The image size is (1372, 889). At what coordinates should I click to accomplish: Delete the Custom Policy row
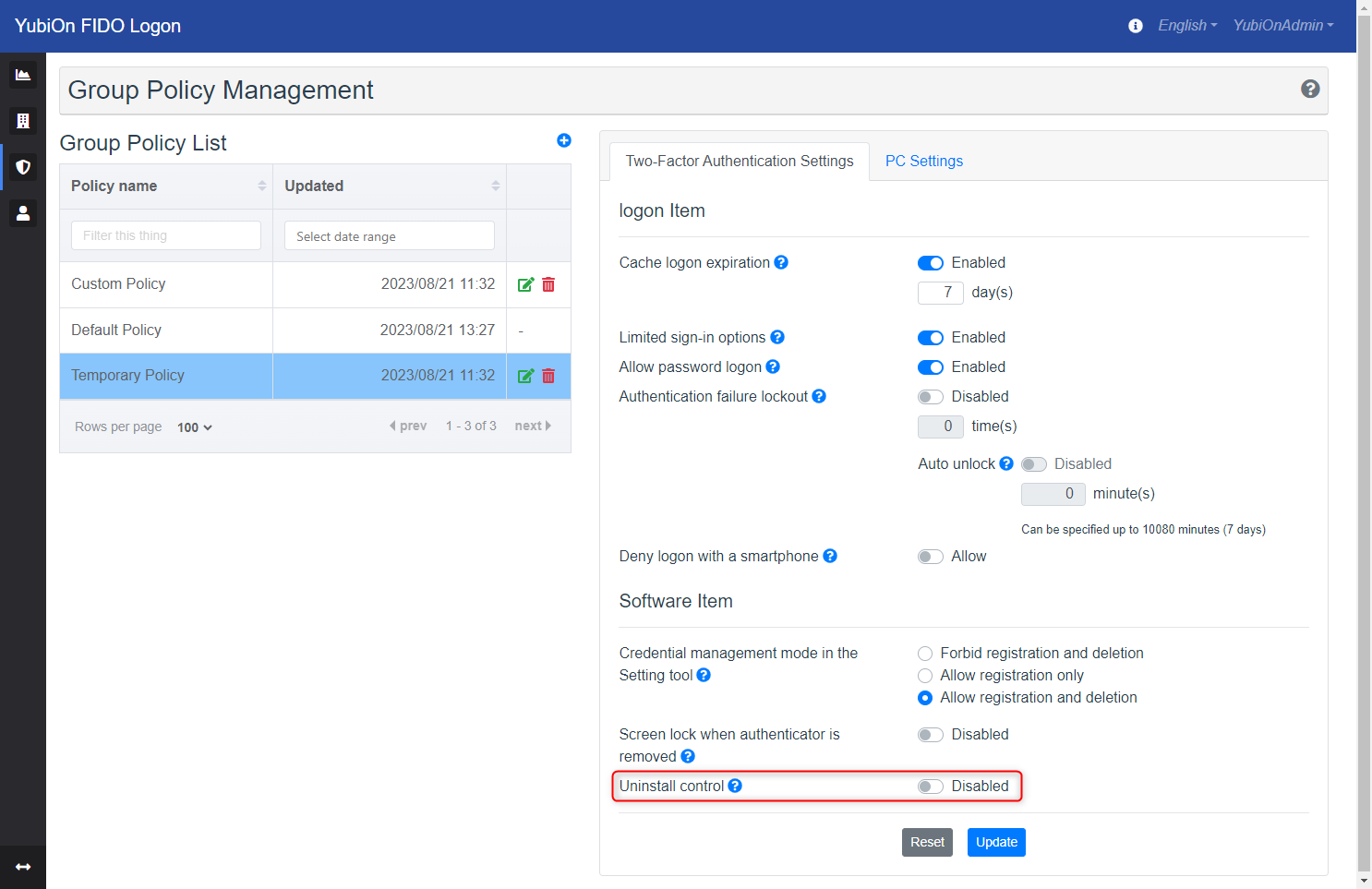click(548, 284)
